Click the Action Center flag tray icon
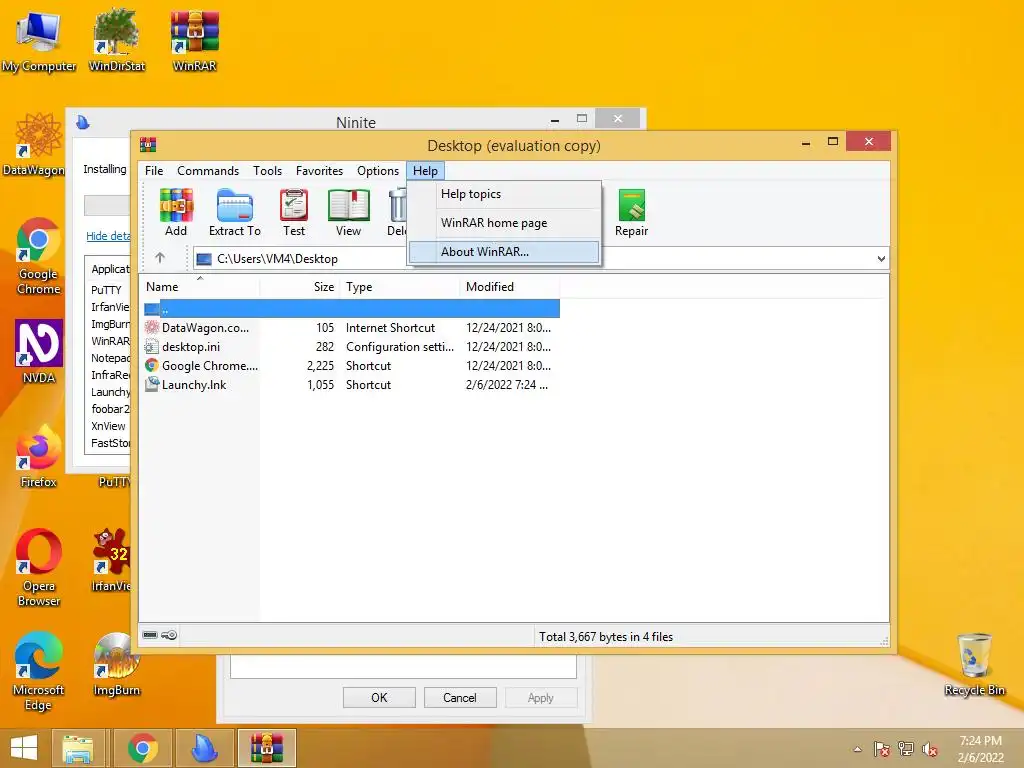This screenshot has width=1024, height=768. [x=882, y=749]
